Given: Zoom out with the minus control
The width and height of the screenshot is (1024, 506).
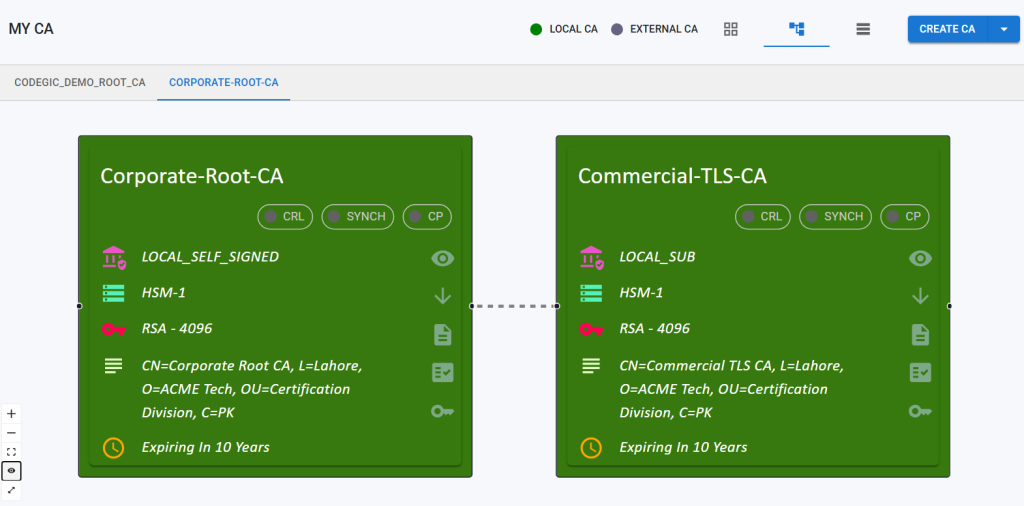Looking at the screenshot, I should (x=11, y=433).
